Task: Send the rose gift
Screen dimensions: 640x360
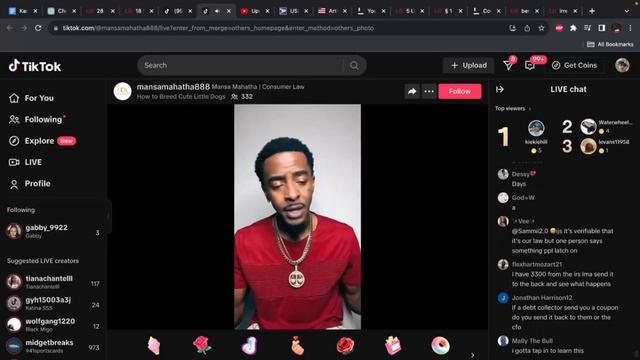Action: click(202, 345)
